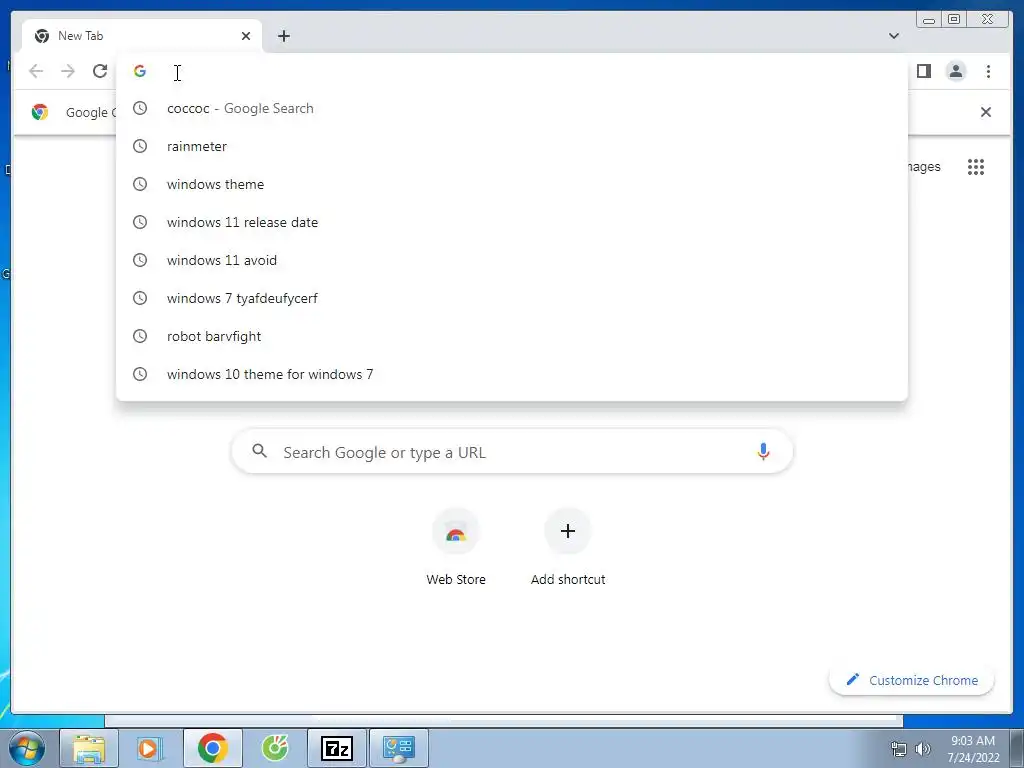Open the Web Store shortcut
The width and height of the screenshot is (1024, 768).
point(456,547)
